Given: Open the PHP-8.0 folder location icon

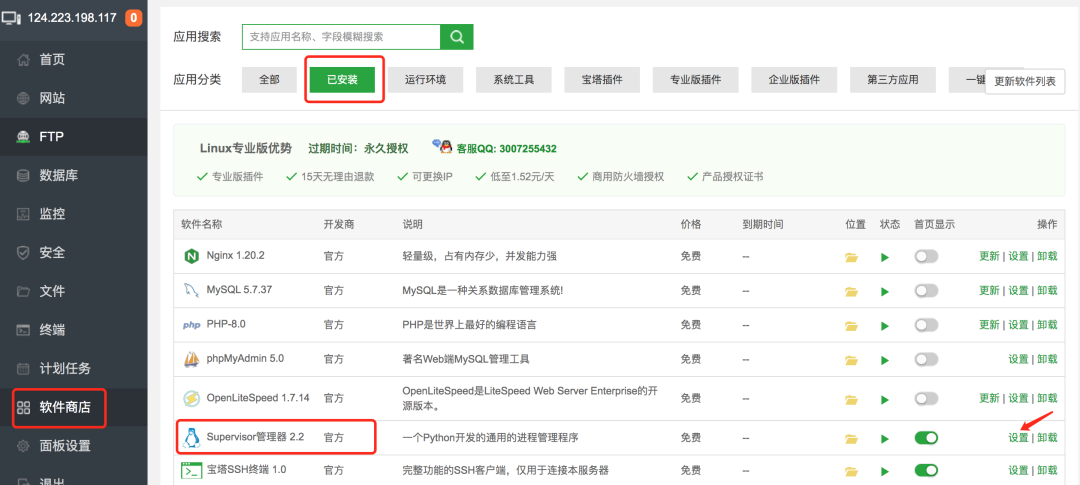Looking at the screenshot, I should (852, 326).
